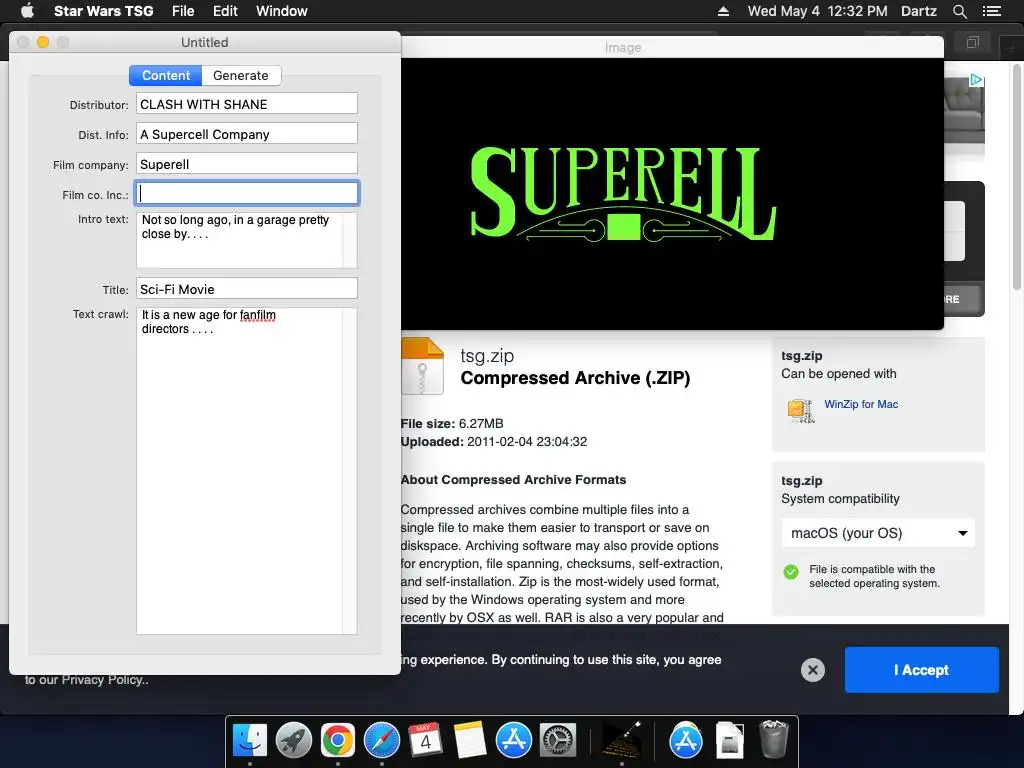Open the disk image document in dock
The image size is (1024, 768).
(x=729, y=740)
